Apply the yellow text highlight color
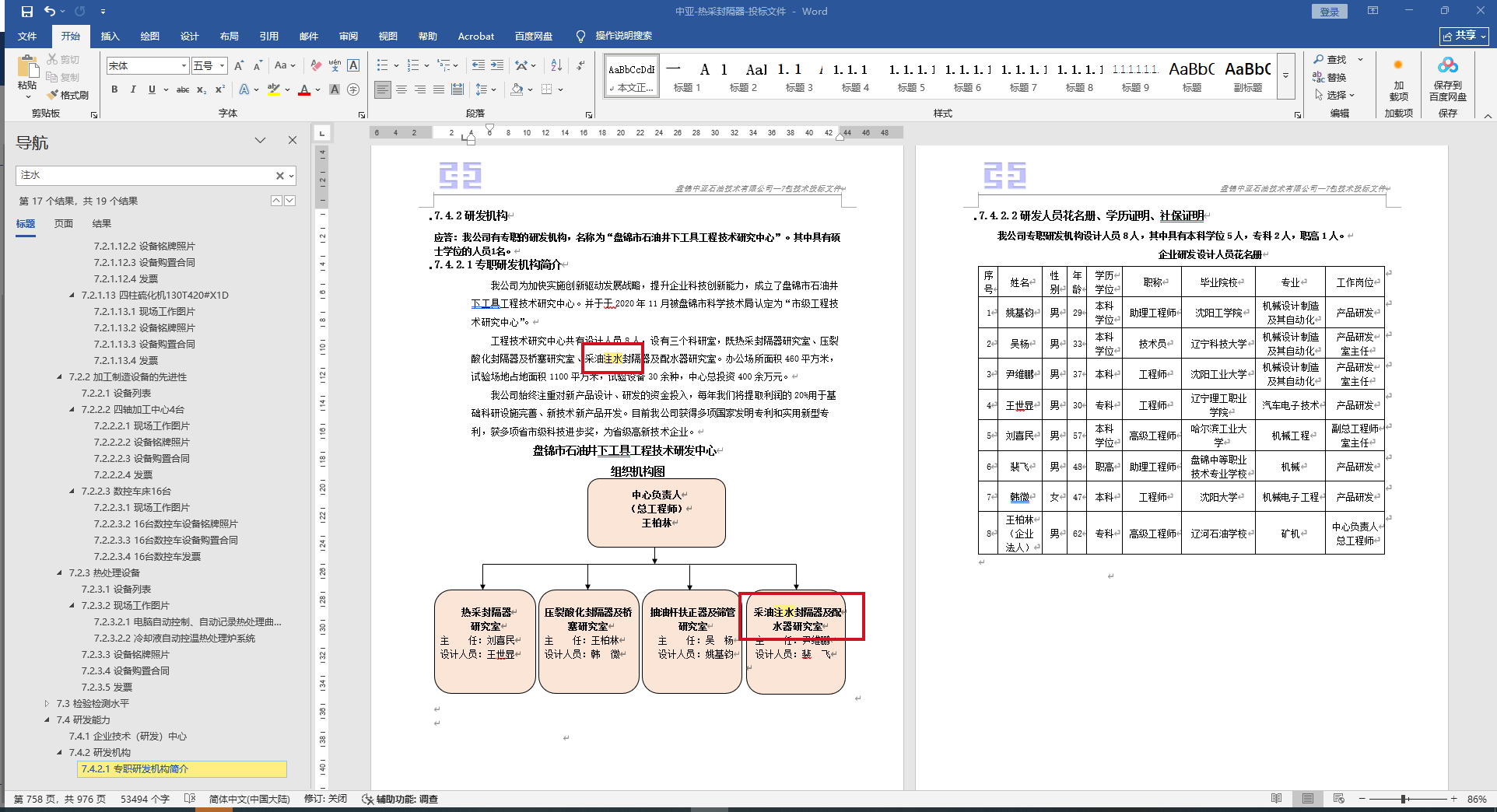Viewport: 1497px width, 812px height. pyautogui.click(x=273, y=89)
